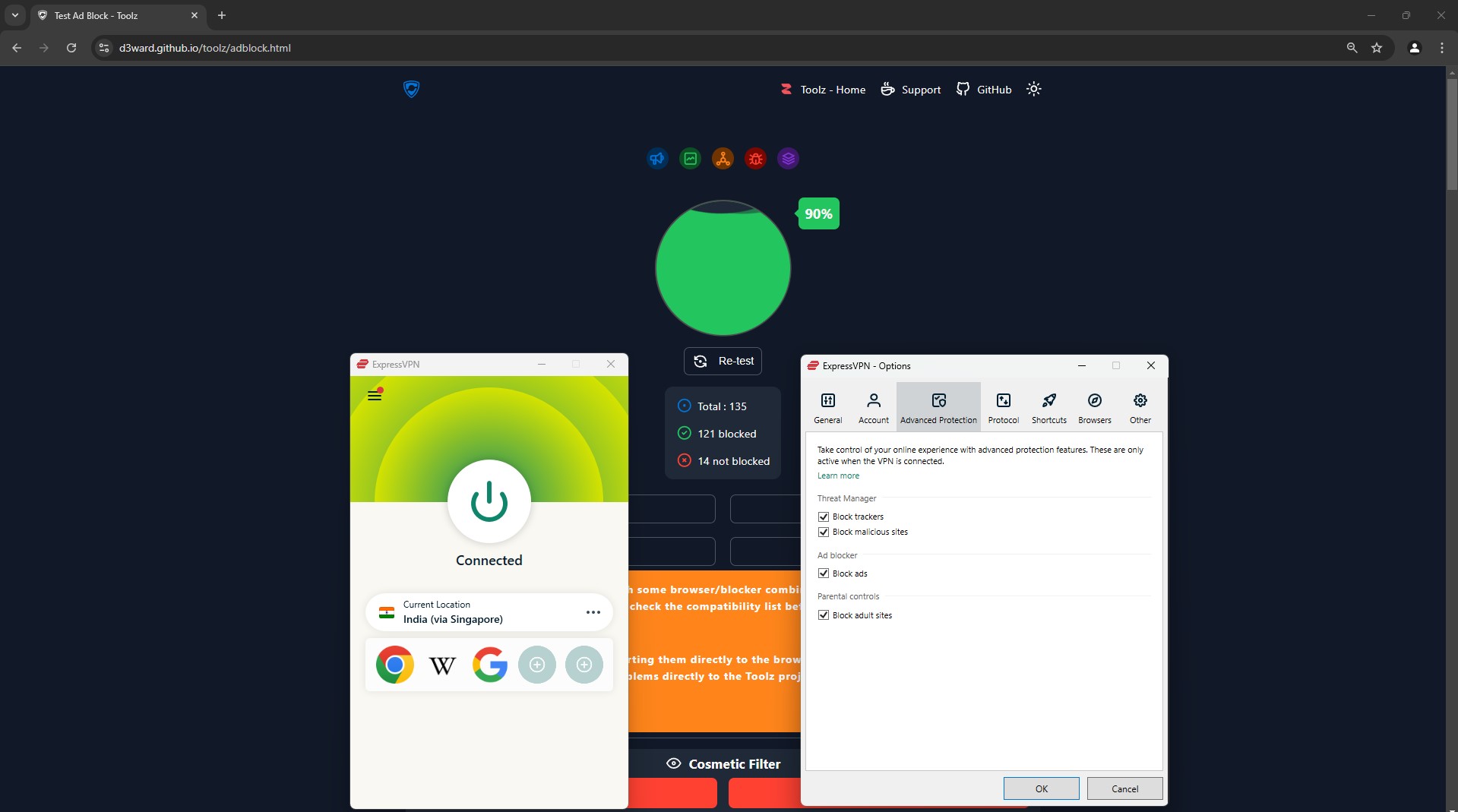
Task: Open the Chrome three-dot menu
Action: coord(1442,48)
